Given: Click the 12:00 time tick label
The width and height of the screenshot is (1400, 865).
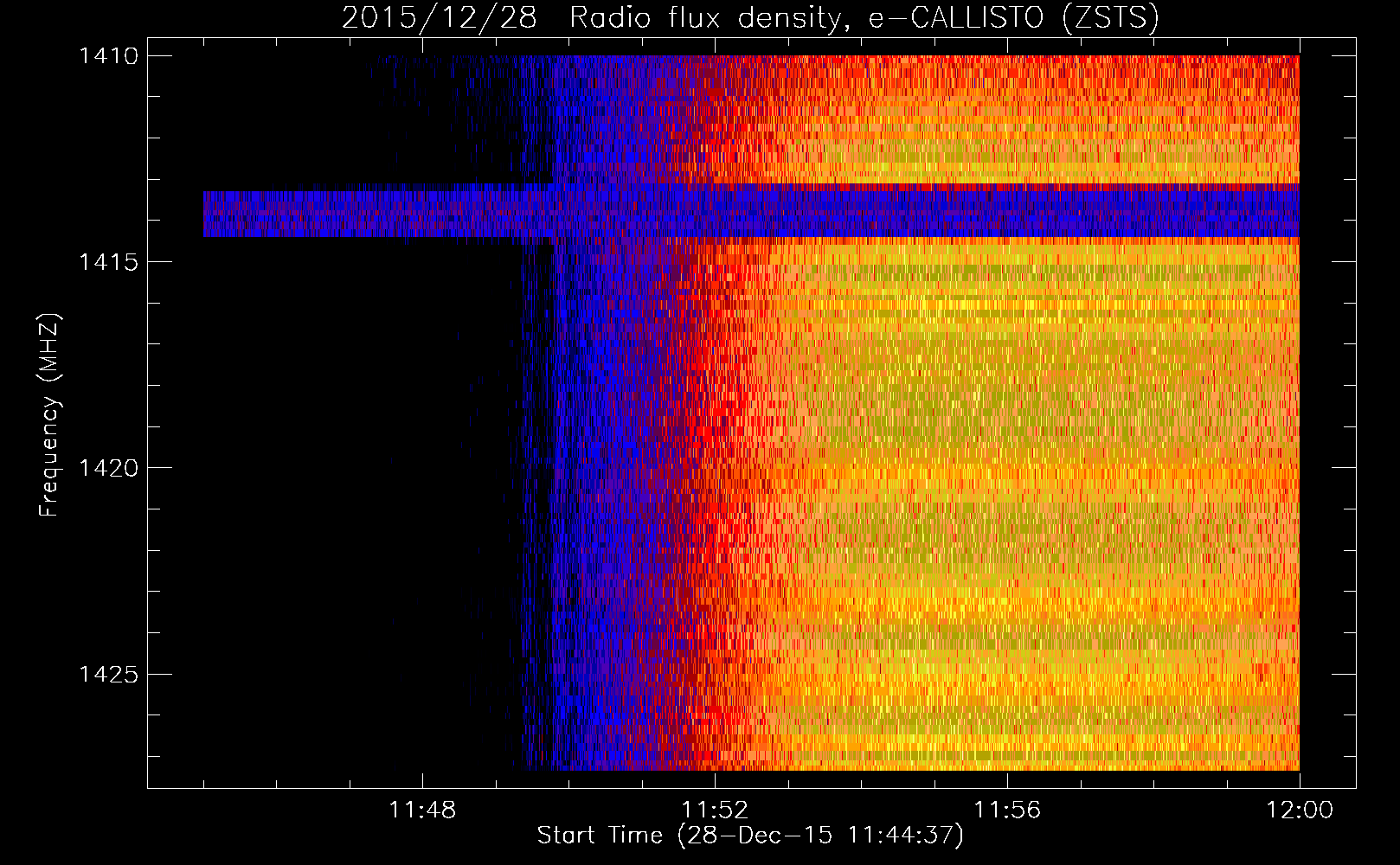Looking at the screenshot, I should (x=1300, y=811).
